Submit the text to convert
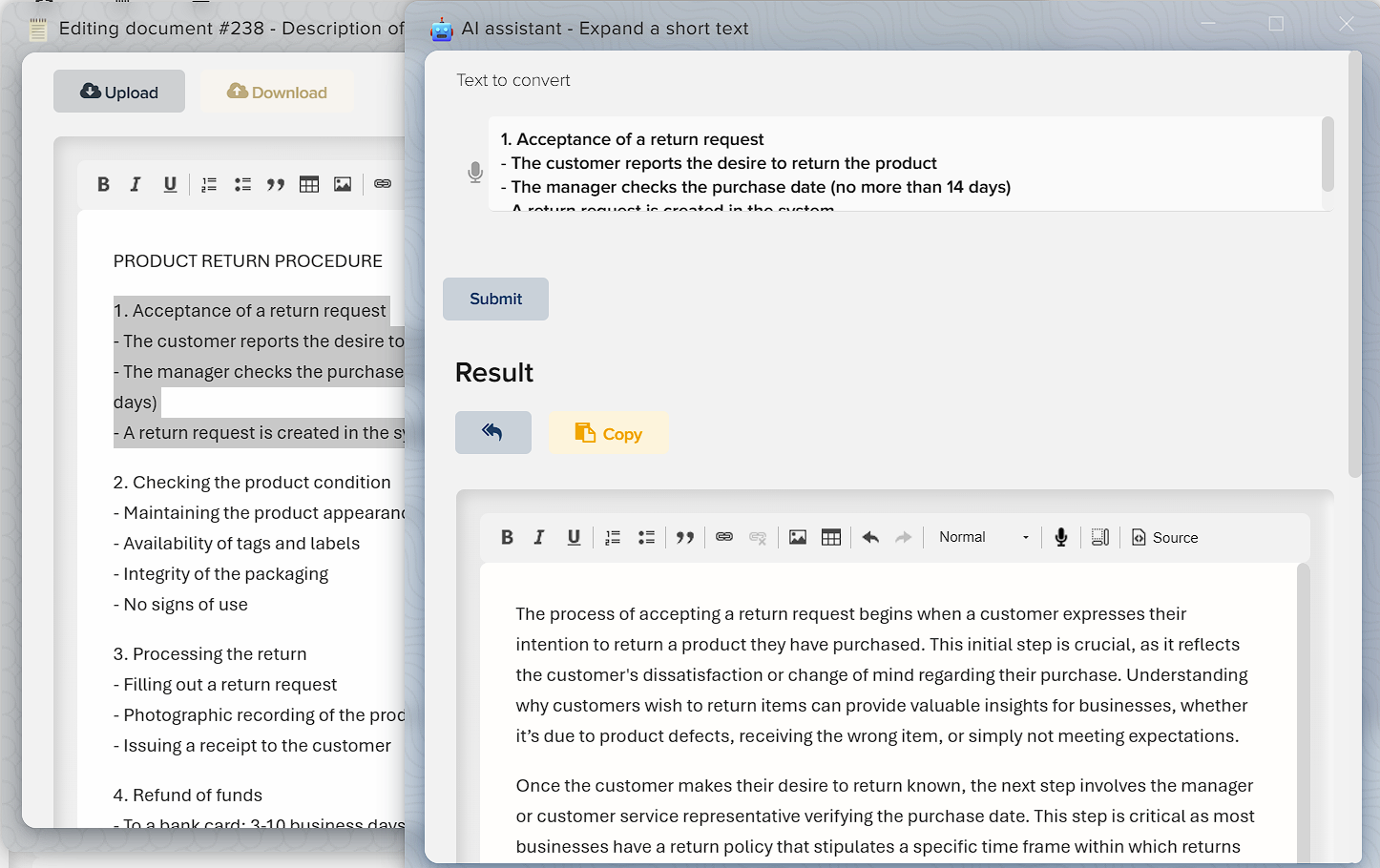 [495, 299]
